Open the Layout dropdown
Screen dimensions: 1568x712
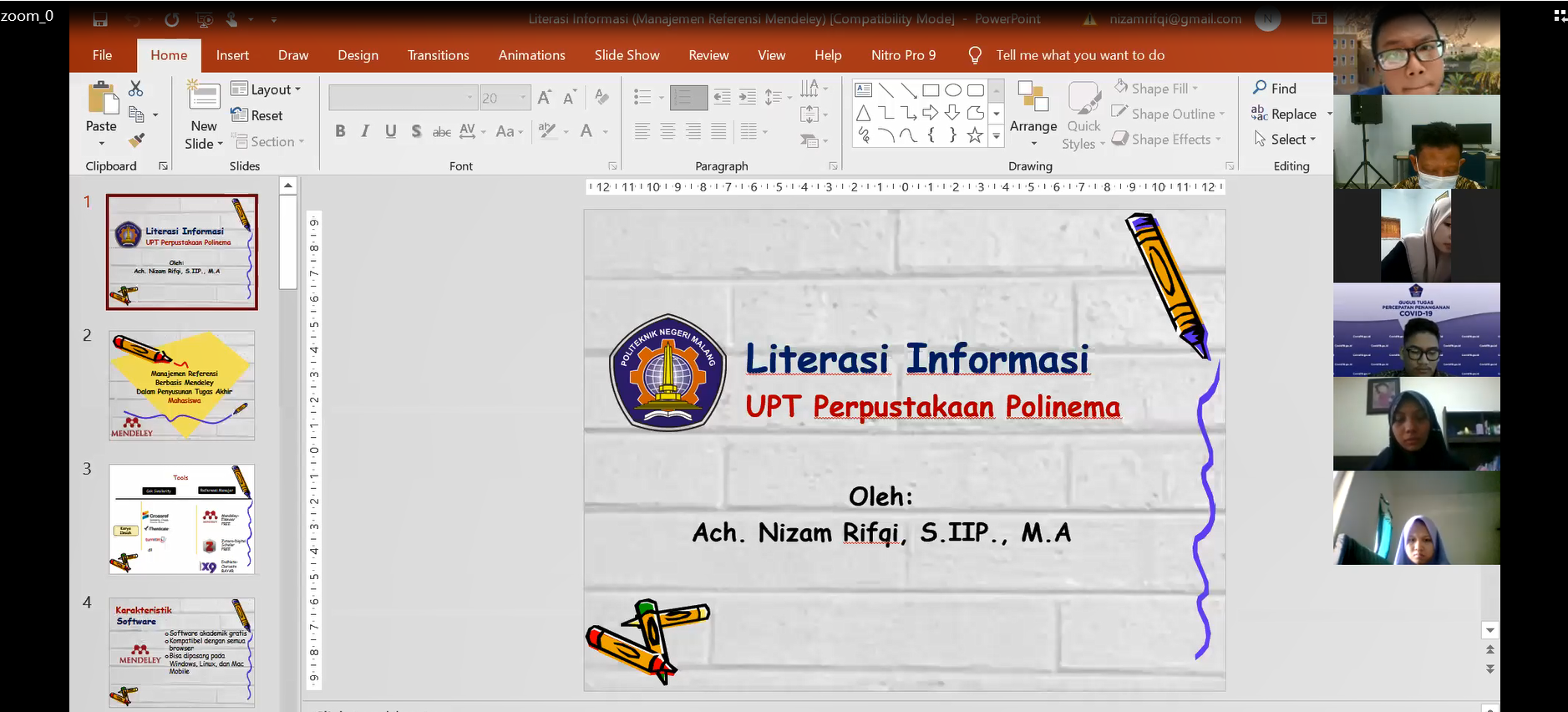(x=266, y=89)
